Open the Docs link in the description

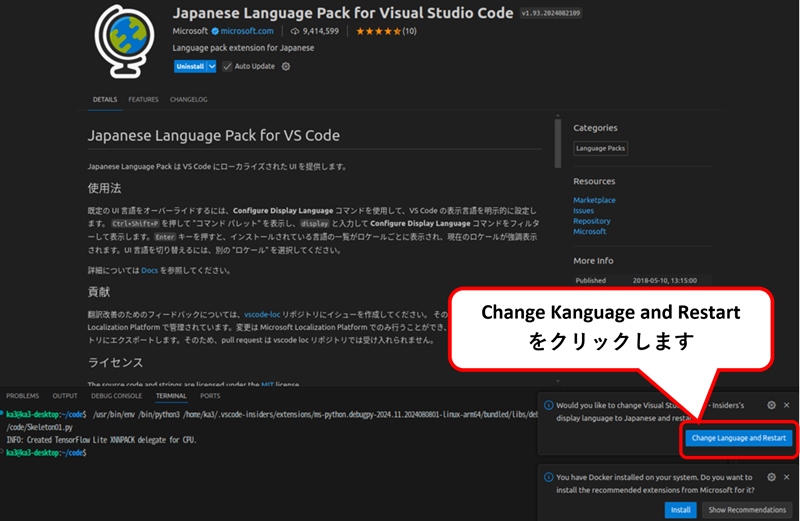(x=149, y=270)
